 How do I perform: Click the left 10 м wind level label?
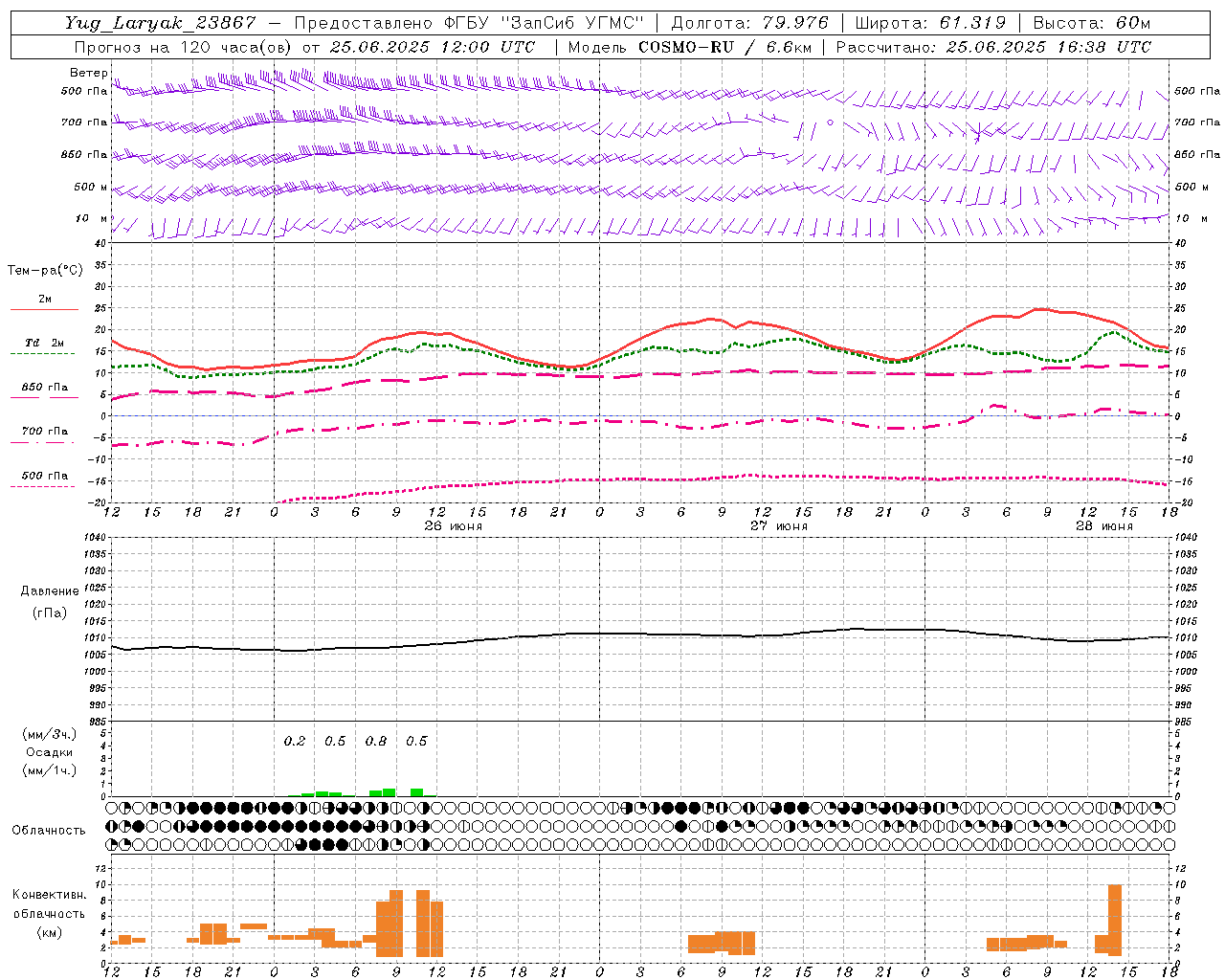coord(93,218)
